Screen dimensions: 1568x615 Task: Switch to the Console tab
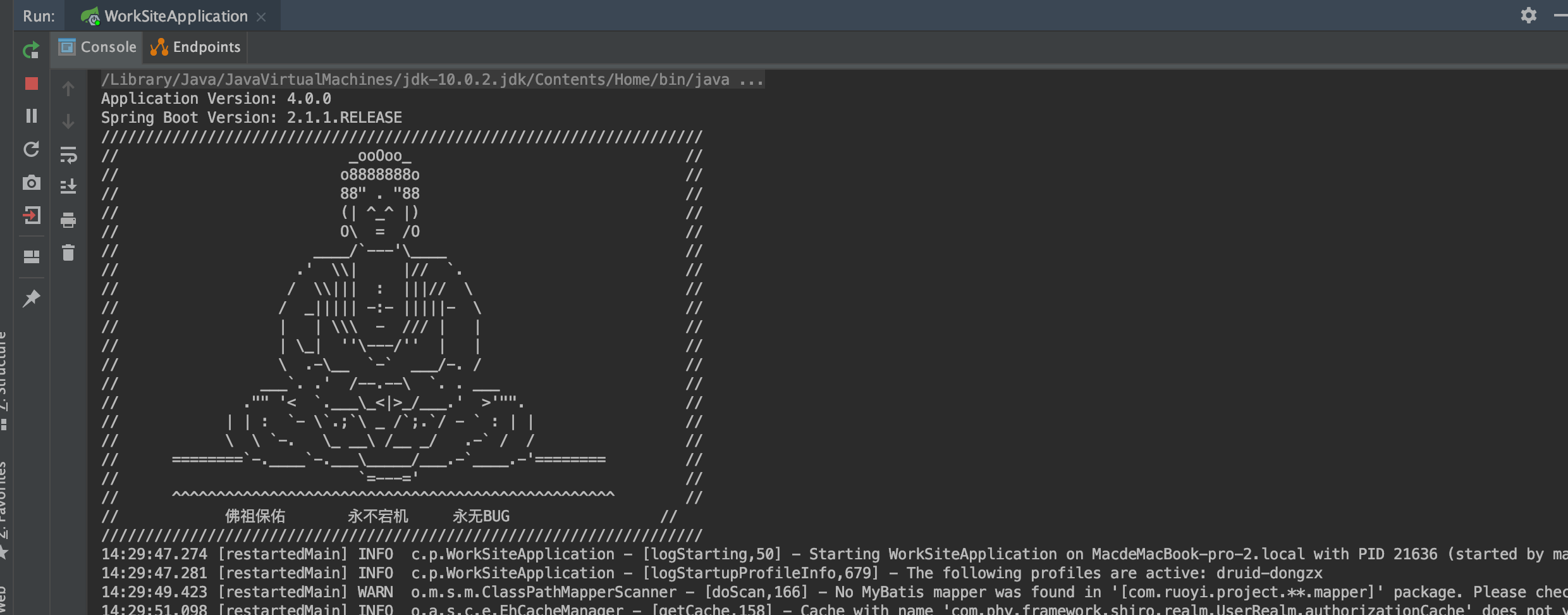97,47
